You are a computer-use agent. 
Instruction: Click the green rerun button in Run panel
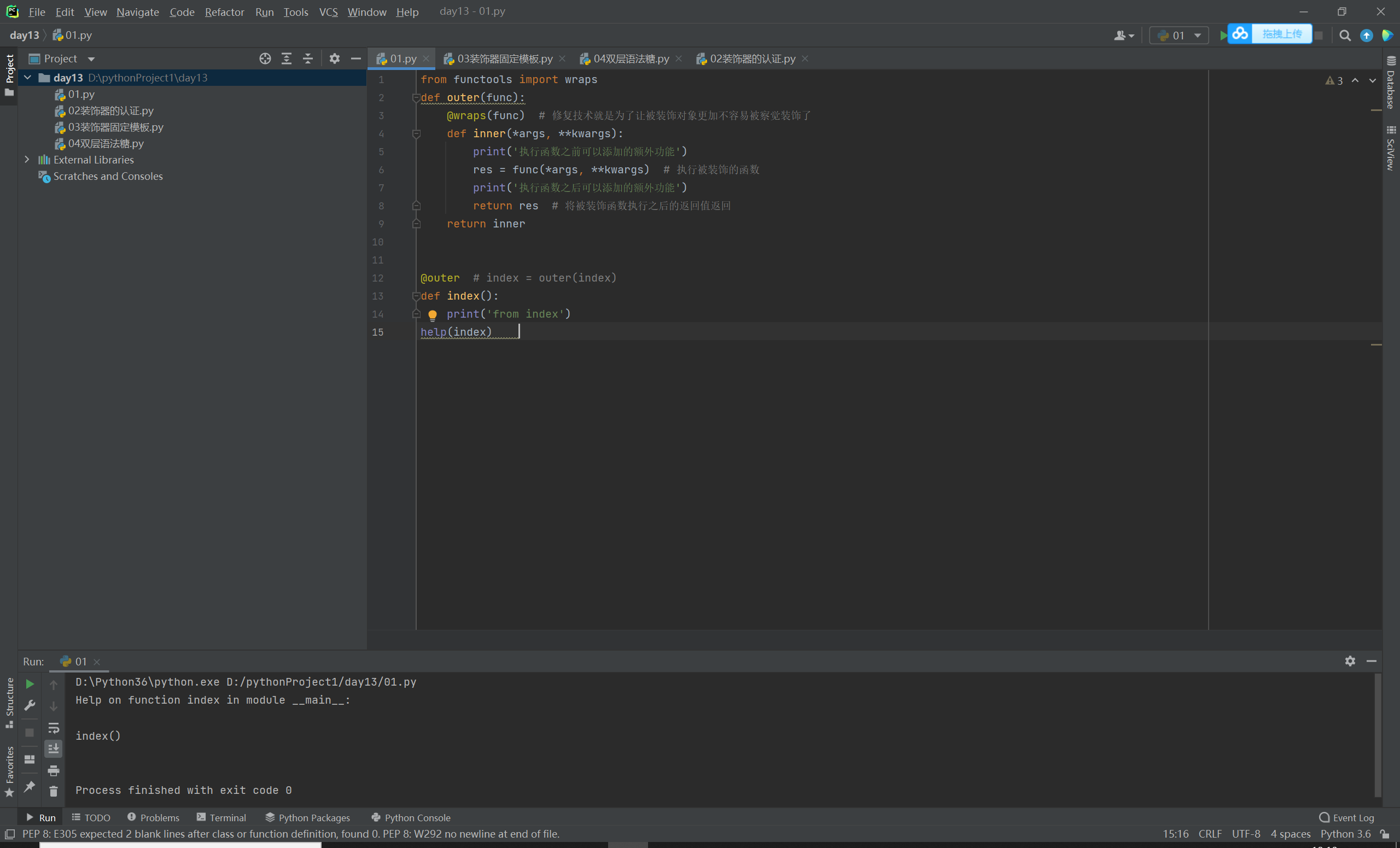tap(30, 685)
